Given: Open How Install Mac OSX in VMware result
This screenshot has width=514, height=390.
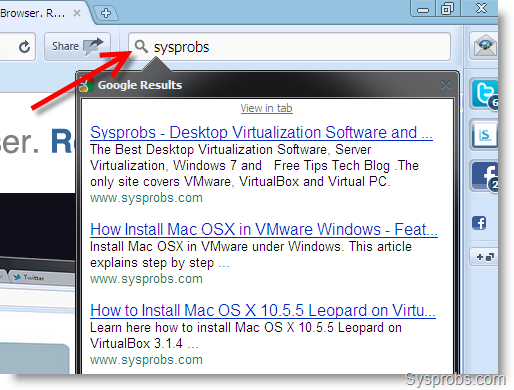Looking at the screenshot, I should 264,229.
